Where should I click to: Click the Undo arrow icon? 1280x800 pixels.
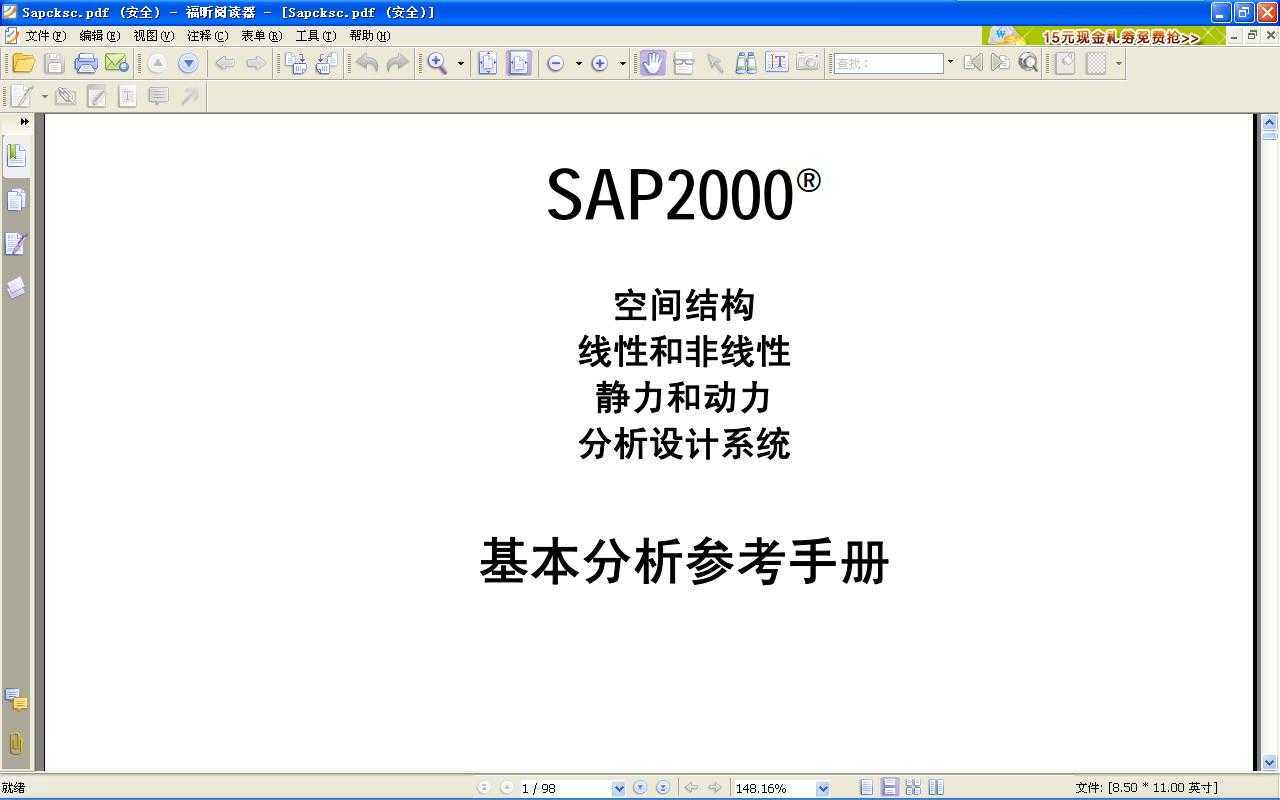click(x=367, y=63)
